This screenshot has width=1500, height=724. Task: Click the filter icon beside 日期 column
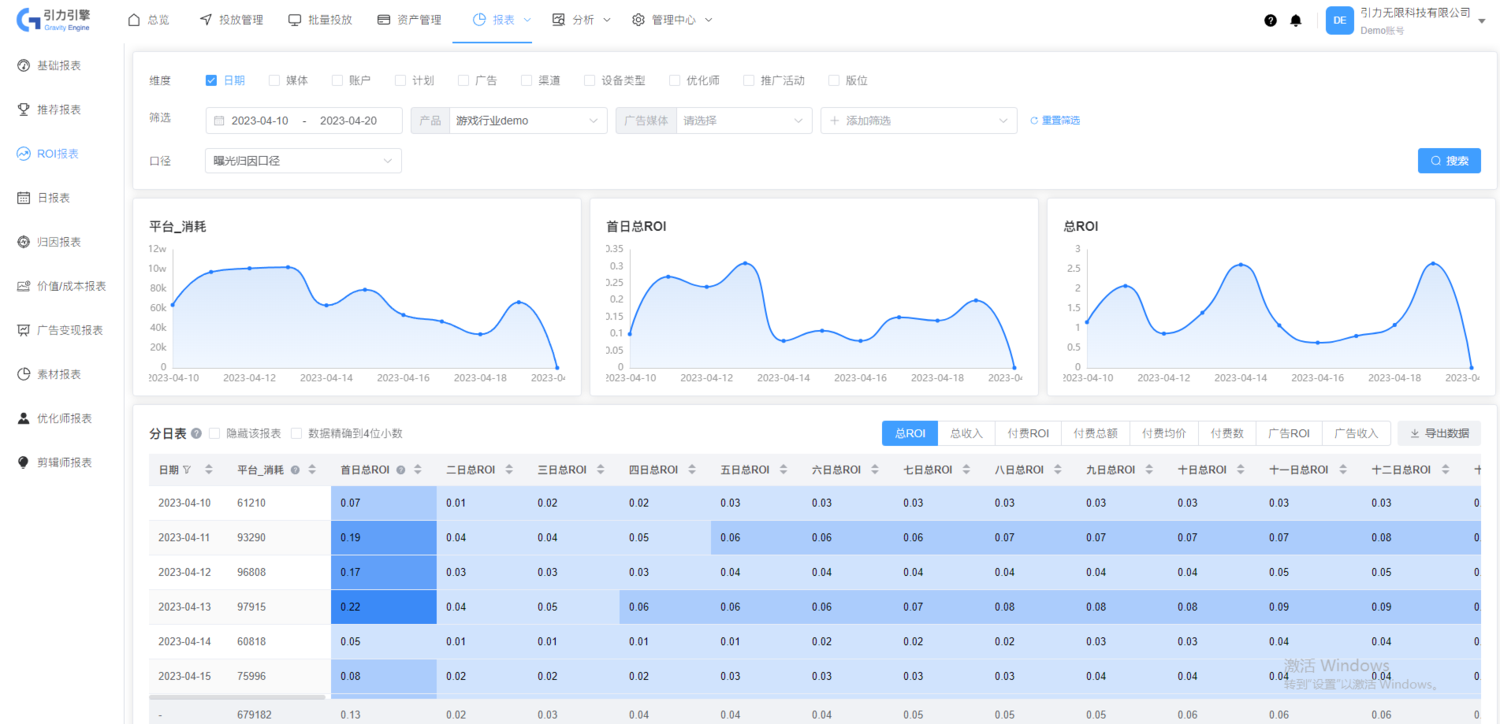[x=187, y=470]
